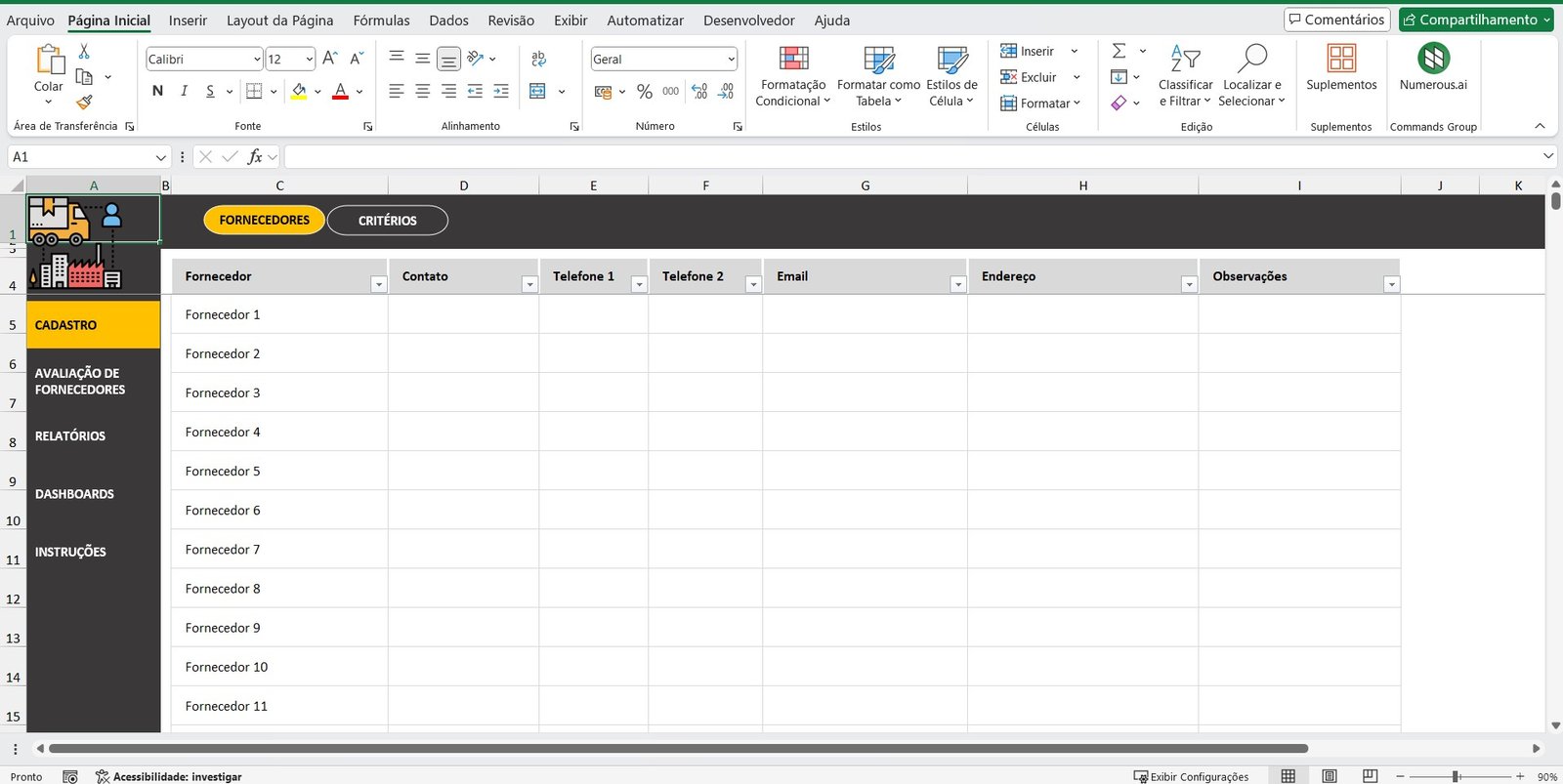Toggle bold (N) formatting
Screen dimensions: 1563x784
[157, 91]
